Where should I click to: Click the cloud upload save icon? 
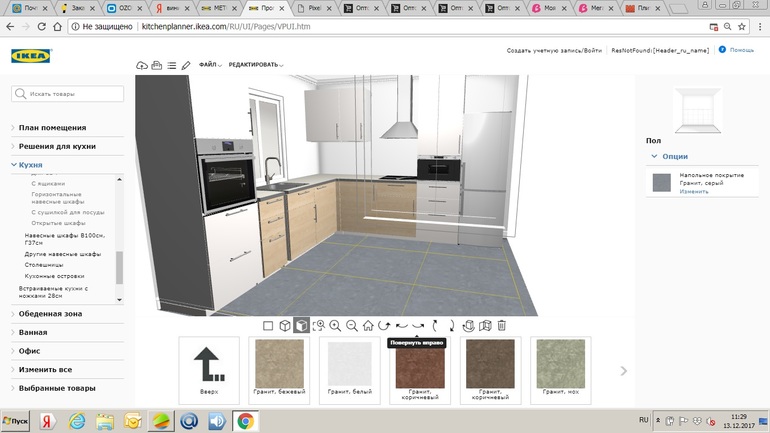[x=142, y=65]
